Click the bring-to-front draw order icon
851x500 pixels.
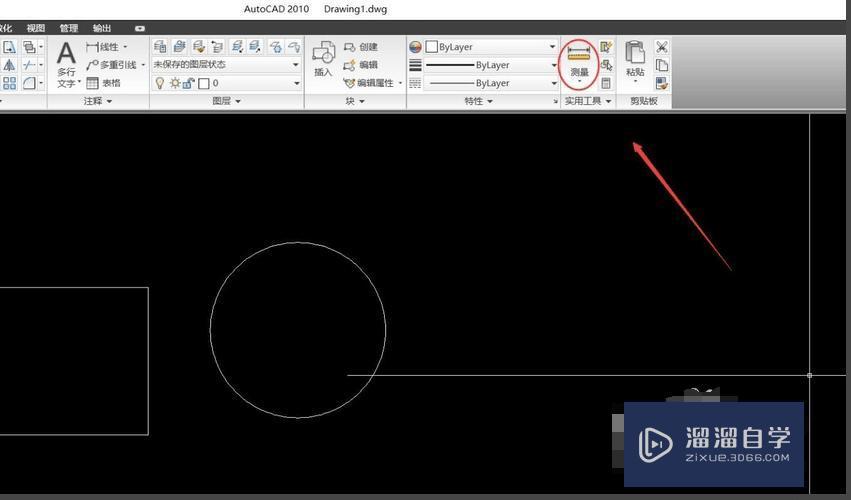pyautogui.click(x=29, y=47)
